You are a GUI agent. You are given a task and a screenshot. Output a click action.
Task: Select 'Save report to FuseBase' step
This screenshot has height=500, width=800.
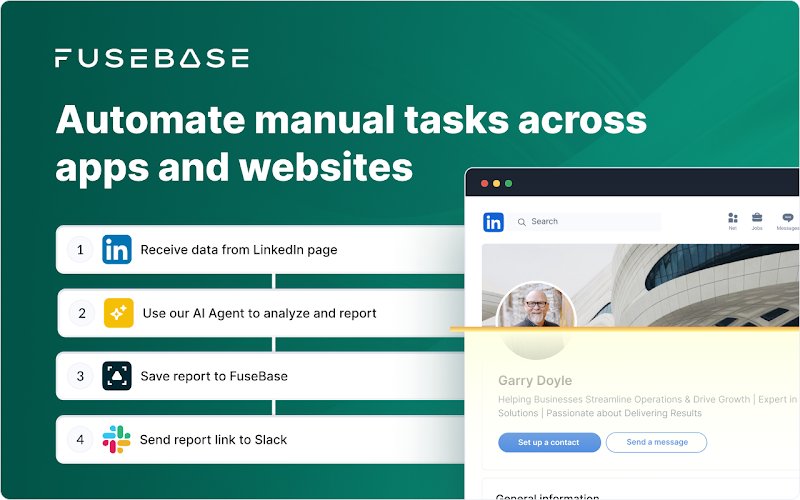260,376
